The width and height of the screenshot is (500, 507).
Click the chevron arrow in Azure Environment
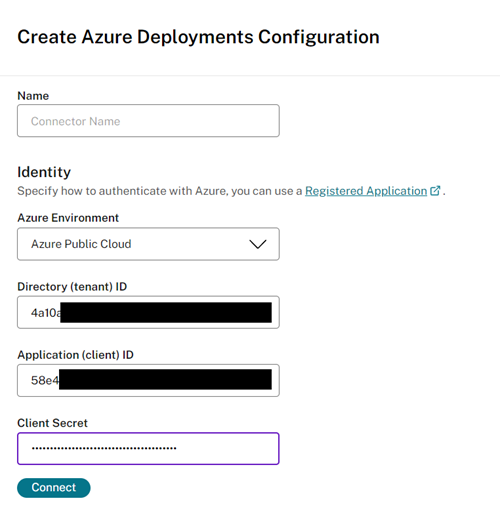[258, 244]
